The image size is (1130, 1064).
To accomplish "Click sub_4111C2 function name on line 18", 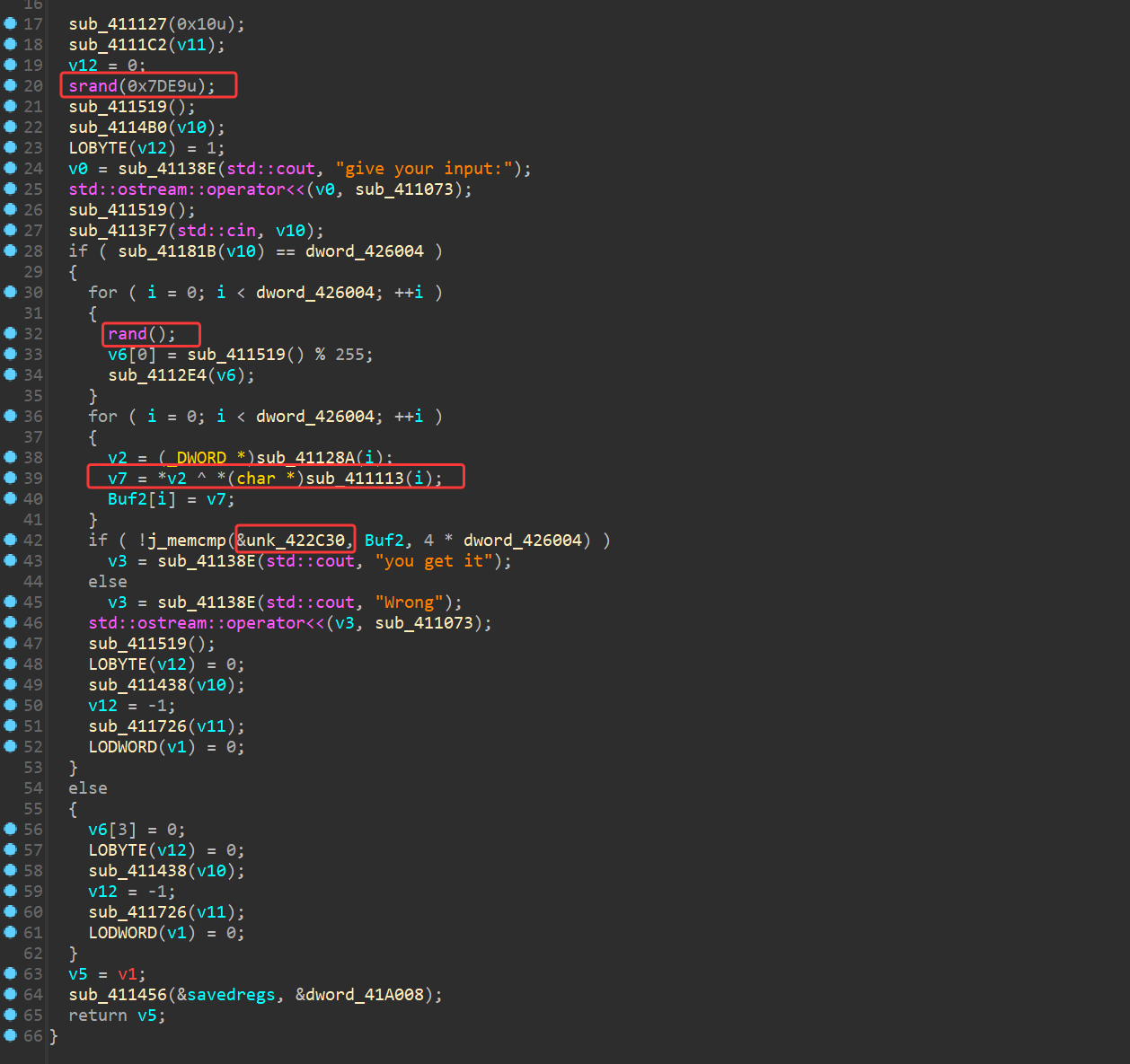I will [x=118, y=44].
